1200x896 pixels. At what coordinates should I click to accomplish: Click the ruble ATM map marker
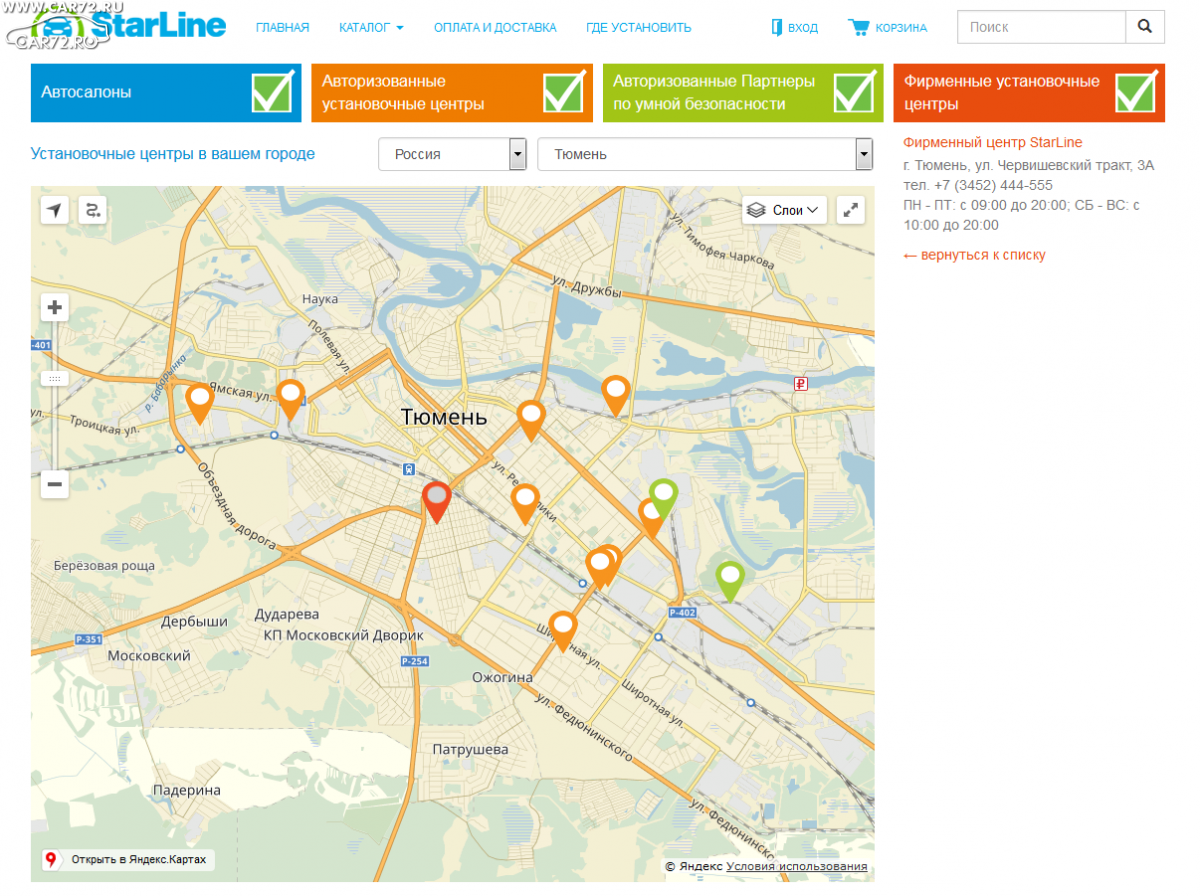point(800,384)
